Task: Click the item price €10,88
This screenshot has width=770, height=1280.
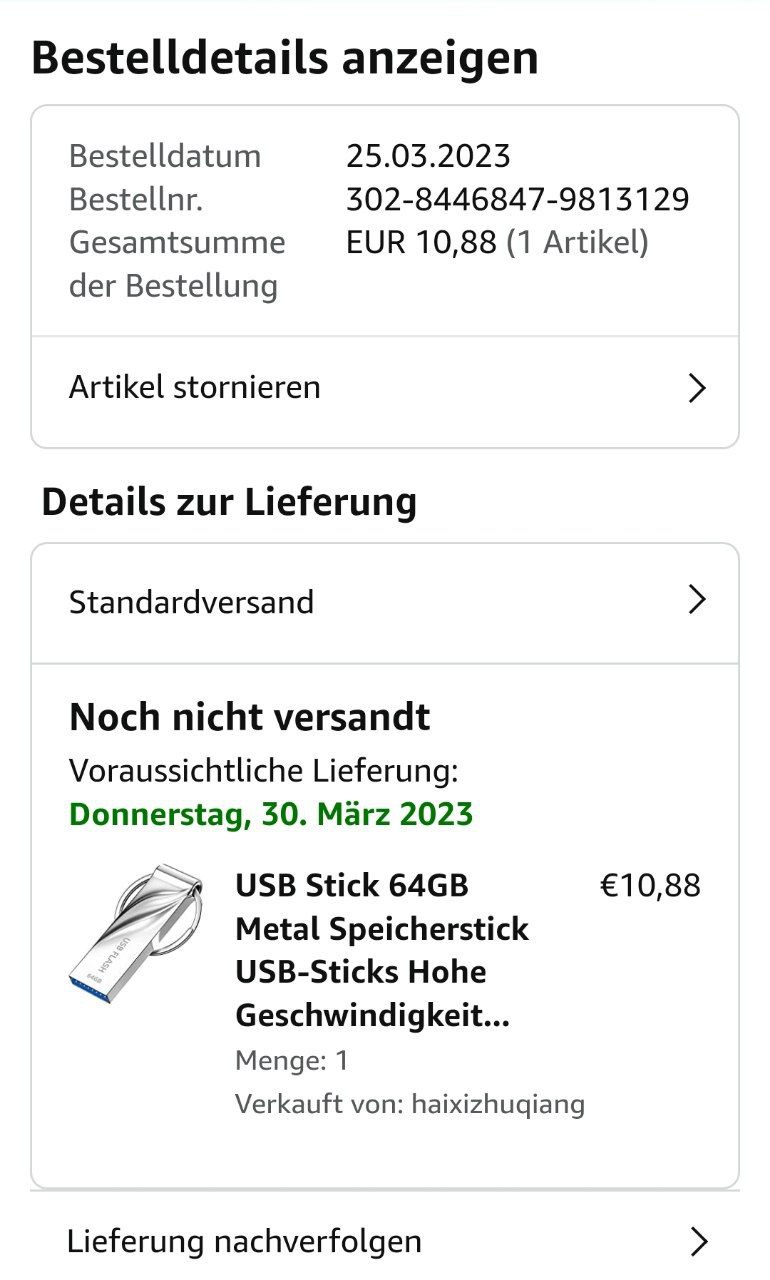Action: coord(650,886)
